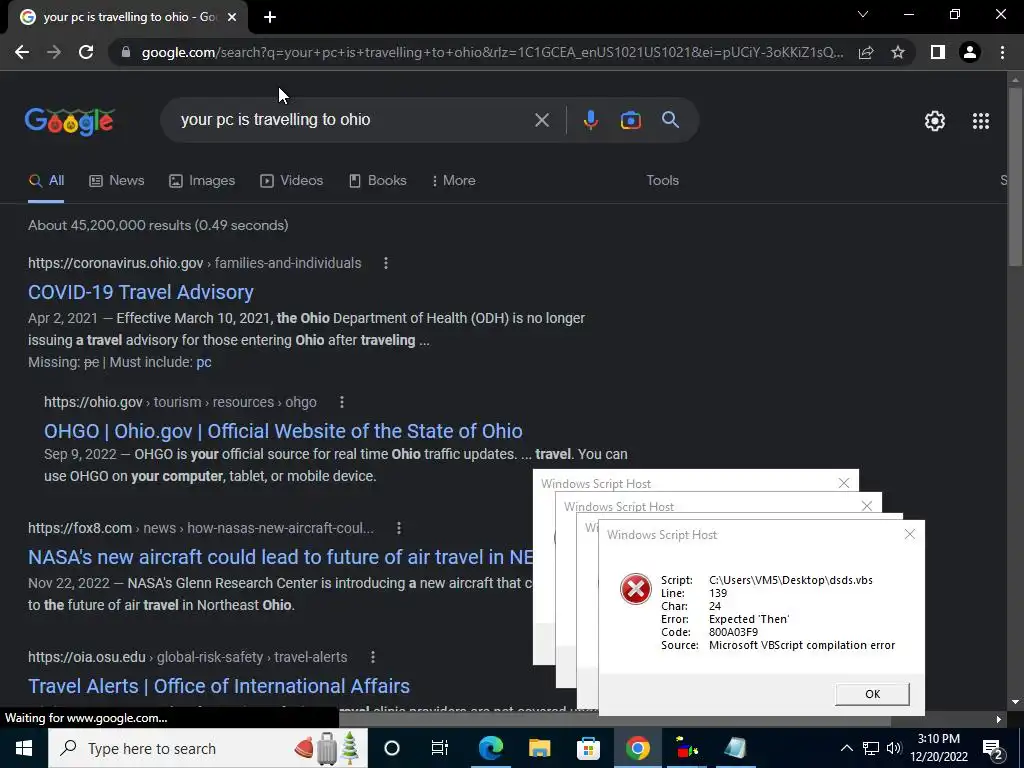Open OHGO Ohio.gov result link
Screen dimensions: 1024x768
tap(283, 431)
